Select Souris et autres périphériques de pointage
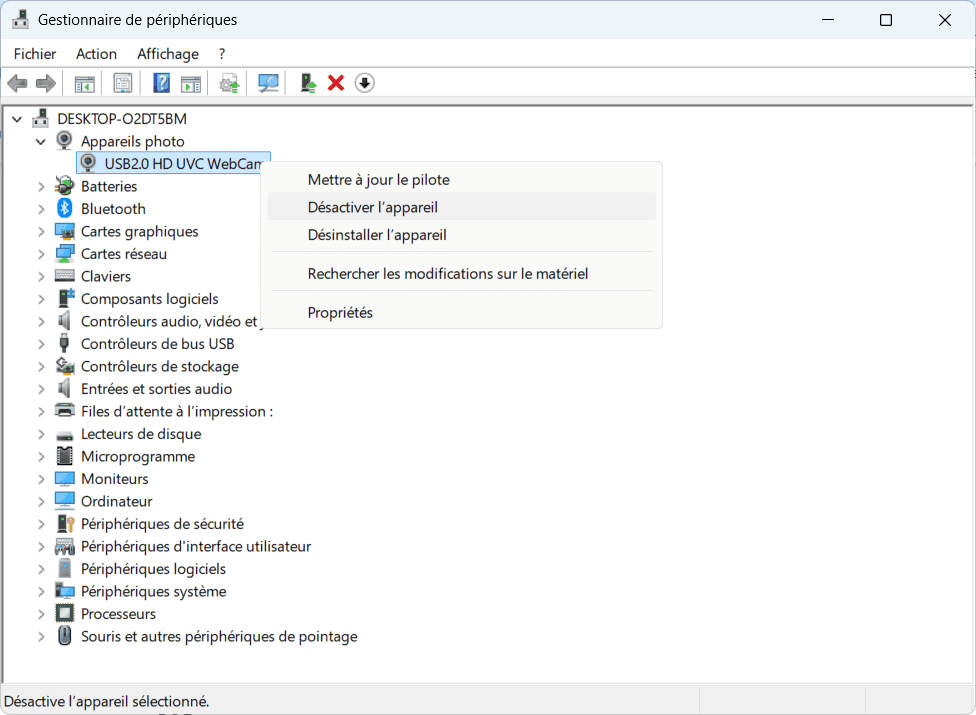The height and width of the screenshot is (715, 976). tap(219, 637)
